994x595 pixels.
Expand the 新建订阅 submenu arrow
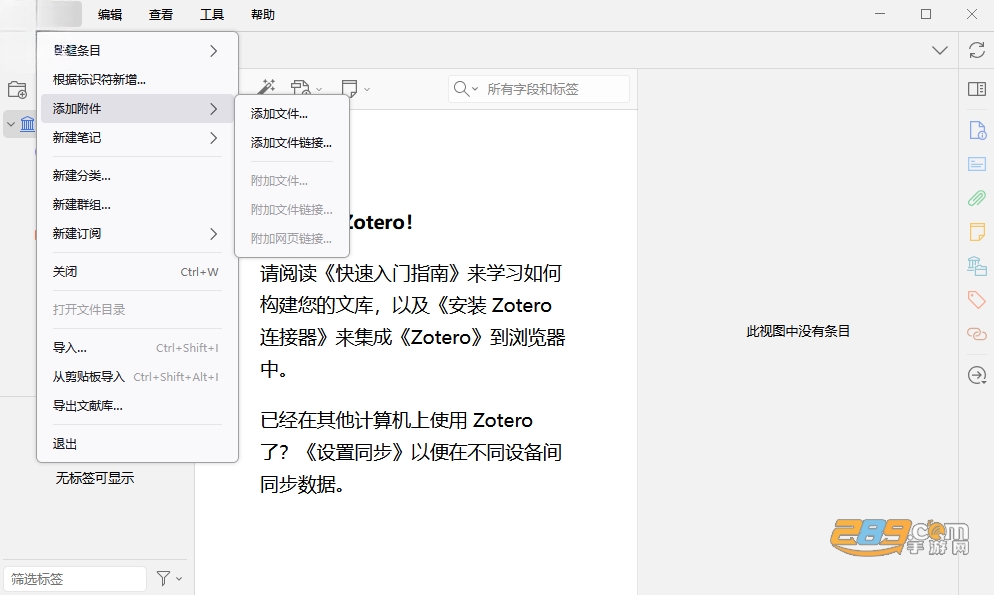(214, 234)
